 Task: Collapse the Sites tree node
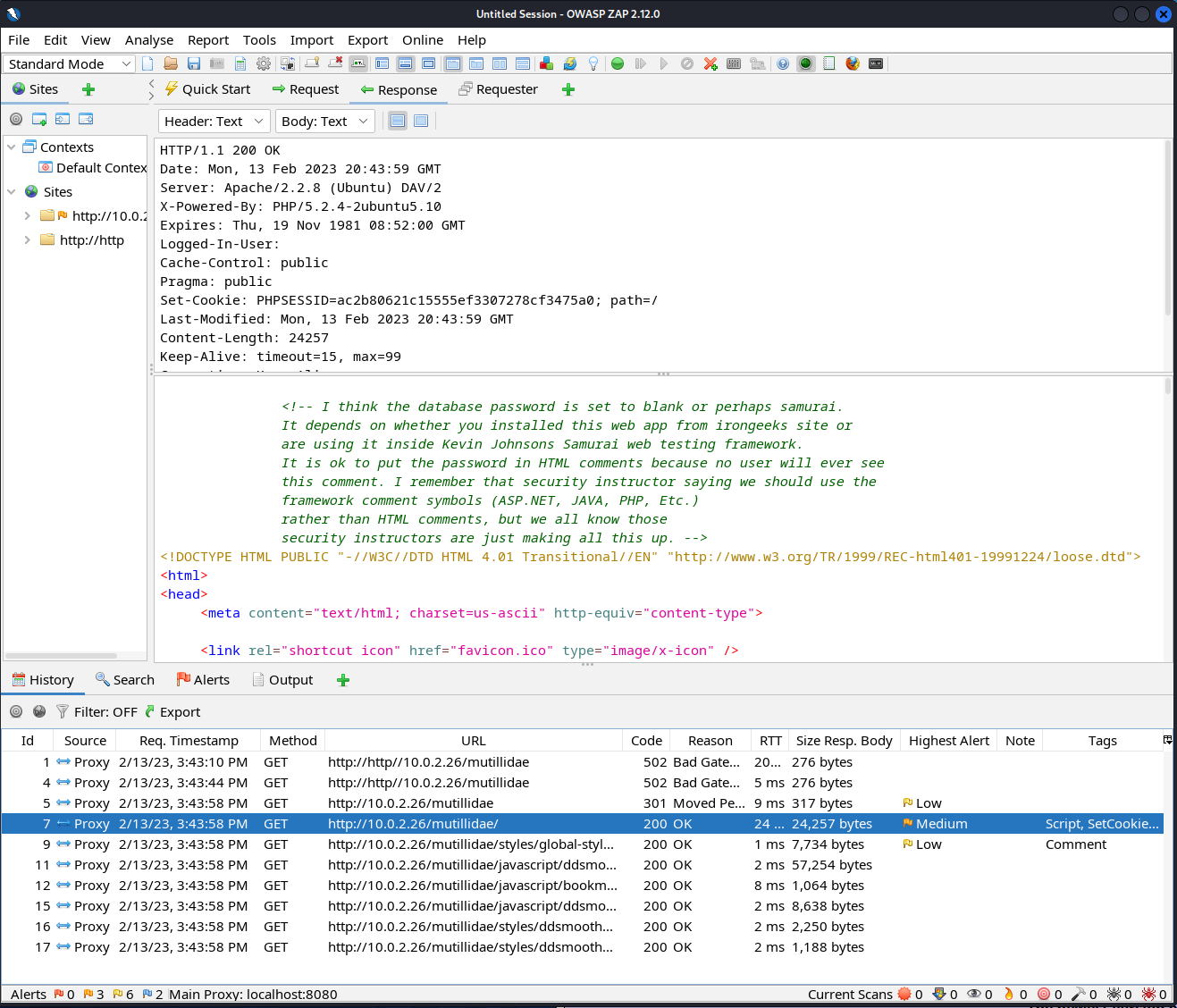point(12,192)
